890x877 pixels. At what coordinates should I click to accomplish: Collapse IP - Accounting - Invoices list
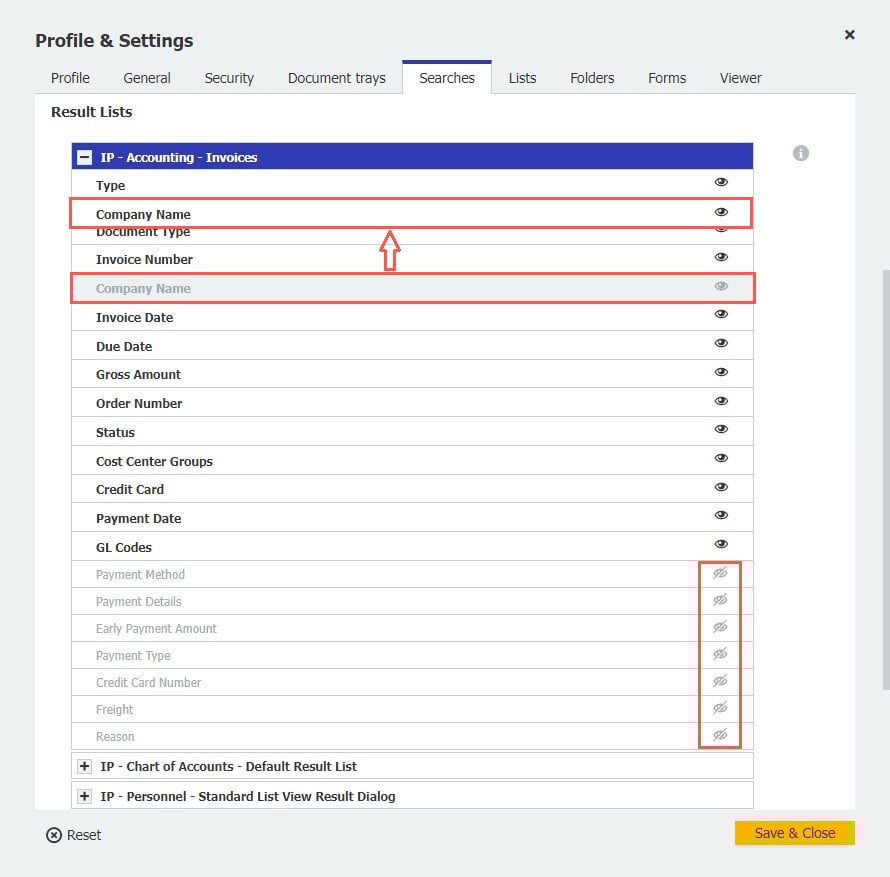pos(85,158)
